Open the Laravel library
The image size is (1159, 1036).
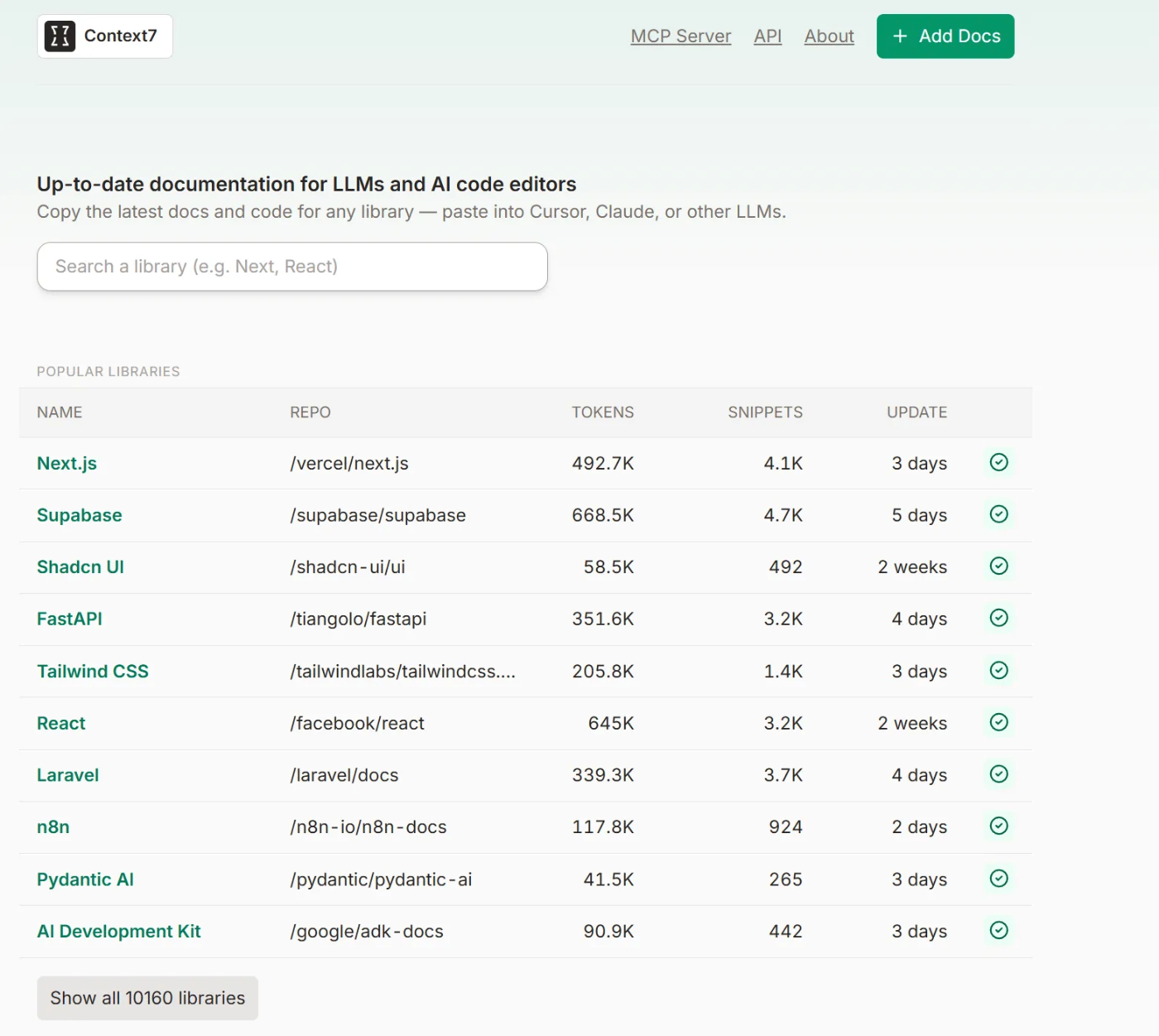[x=68, y=775]
